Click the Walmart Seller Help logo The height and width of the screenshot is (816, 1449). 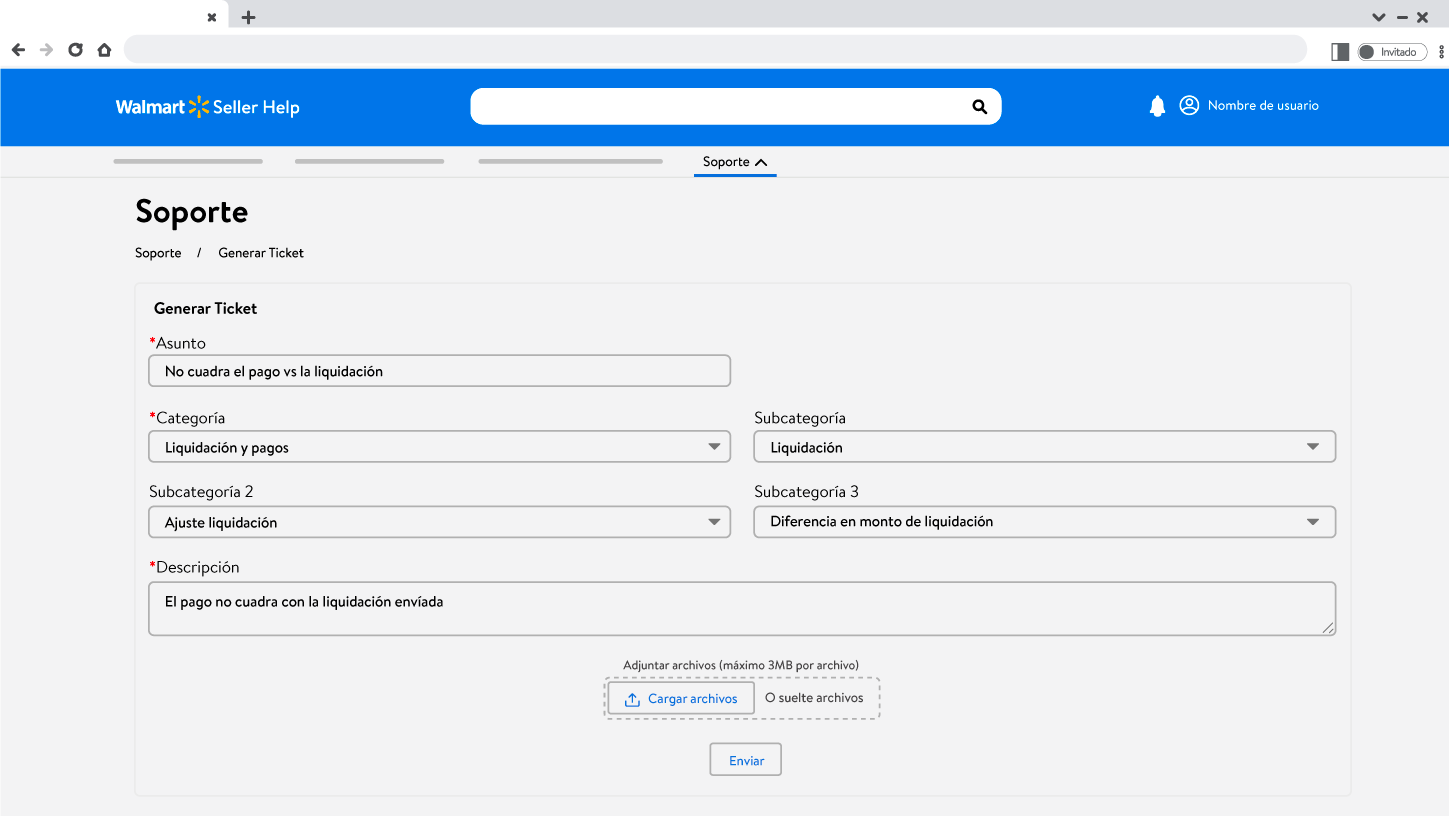(x=208, y=107)
